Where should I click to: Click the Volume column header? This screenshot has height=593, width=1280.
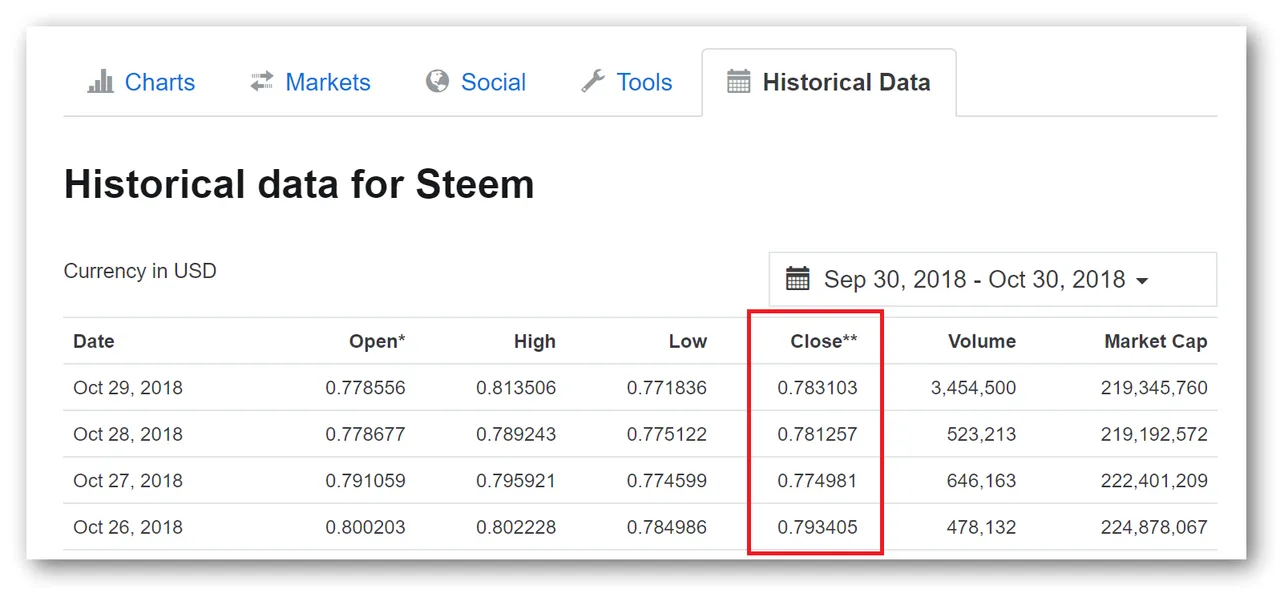pos(982,341)
